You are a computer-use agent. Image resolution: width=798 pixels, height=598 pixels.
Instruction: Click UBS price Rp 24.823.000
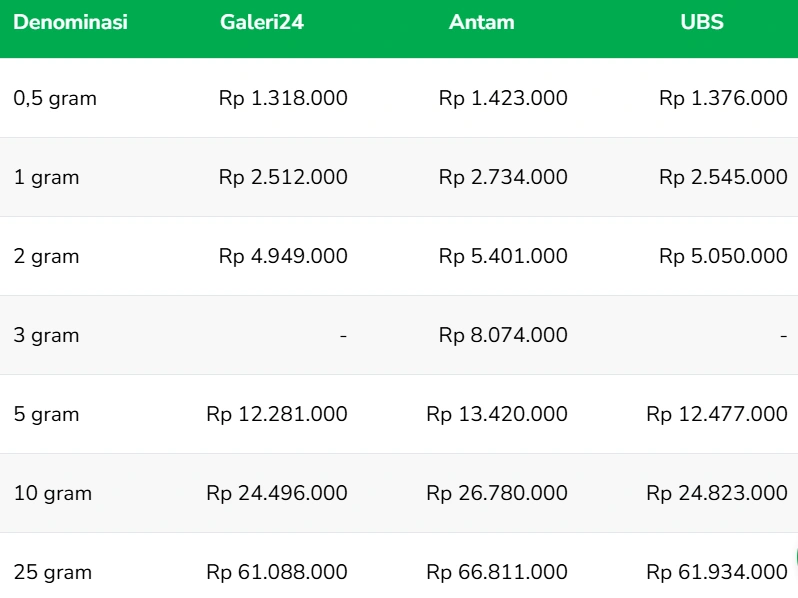717,493
